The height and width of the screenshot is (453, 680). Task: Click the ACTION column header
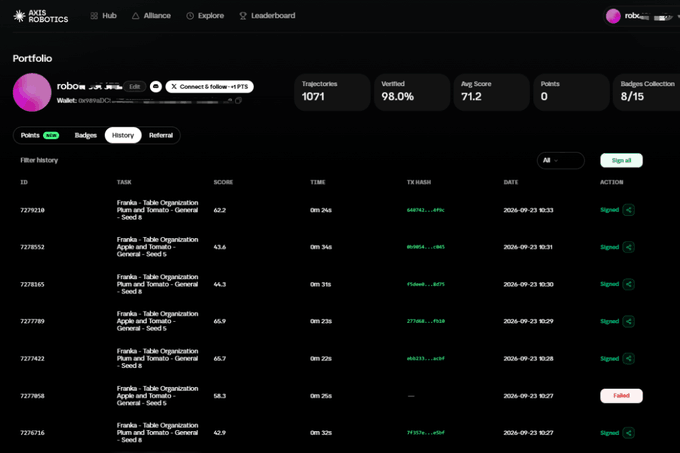(611, 182)
